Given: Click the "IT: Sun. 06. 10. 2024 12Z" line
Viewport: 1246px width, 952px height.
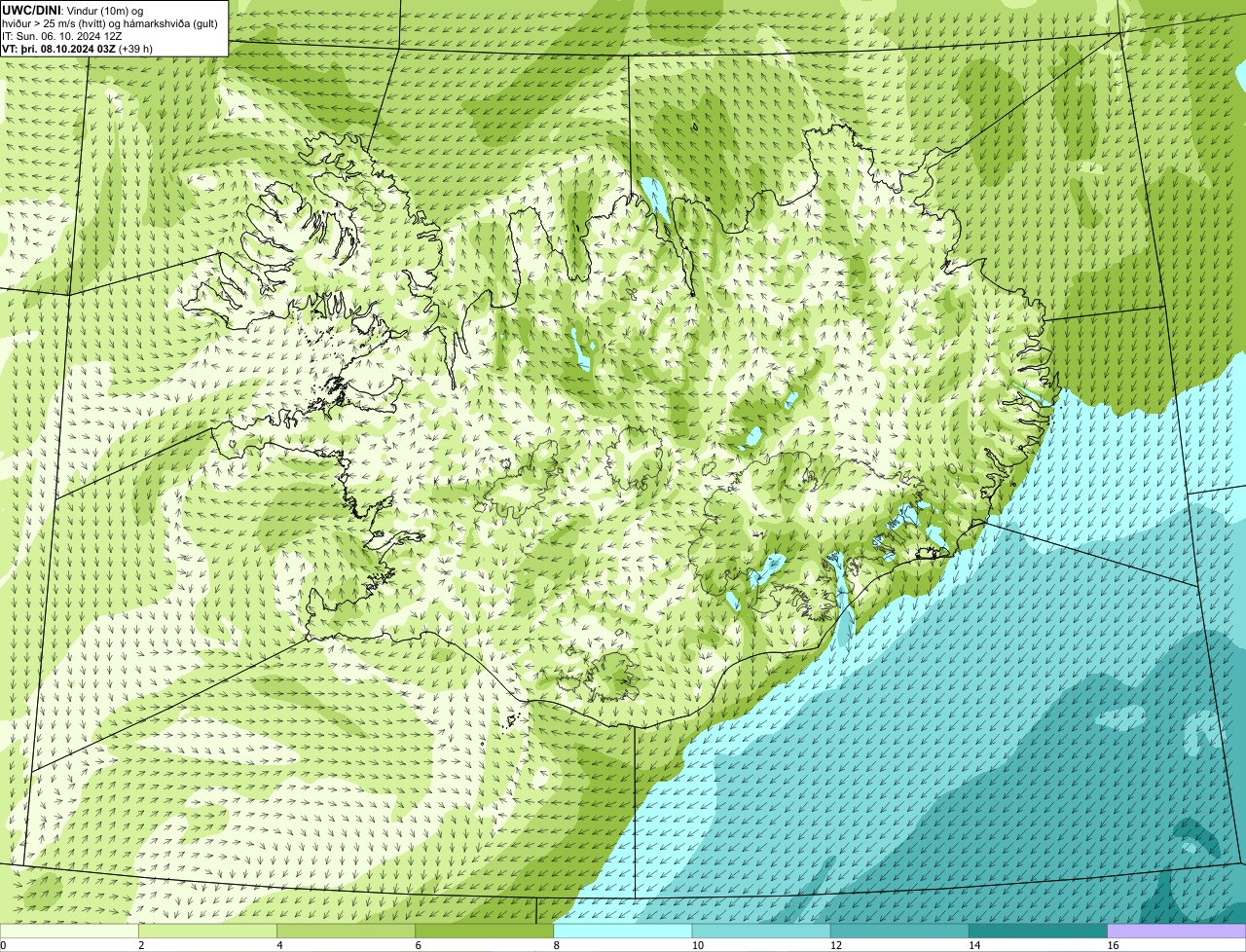Looking at the screenshot, I should (x=62, y=36).
